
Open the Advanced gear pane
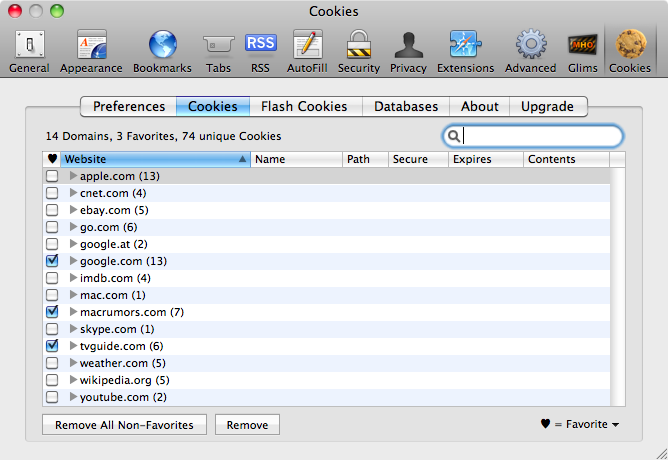[531, 52]
